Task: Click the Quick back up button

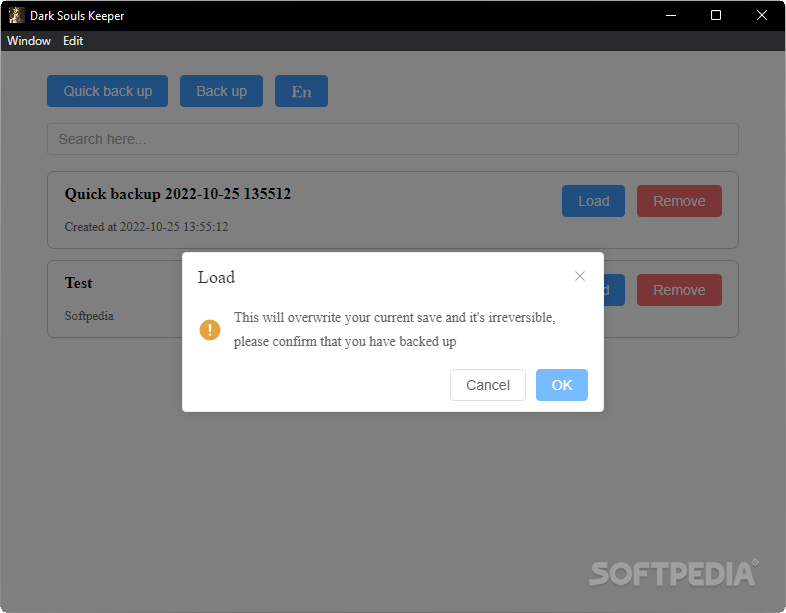Action: click(x=107, y=91)
